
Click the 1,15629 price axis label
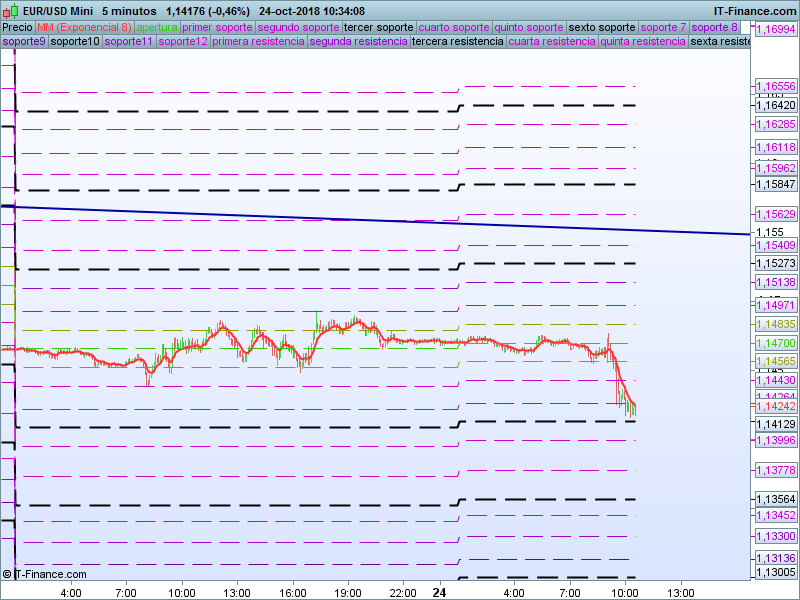pos(775,215)
